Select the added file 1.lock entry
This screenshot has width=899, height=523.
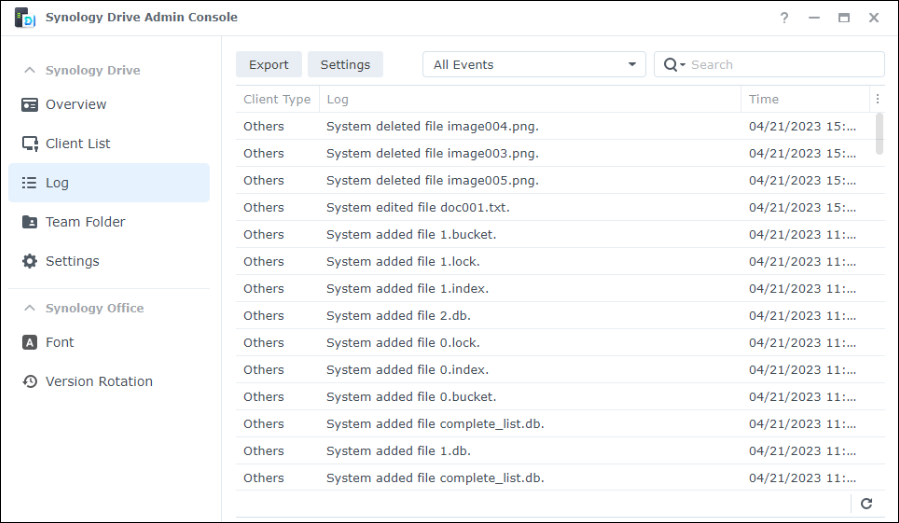pos(560,261)
